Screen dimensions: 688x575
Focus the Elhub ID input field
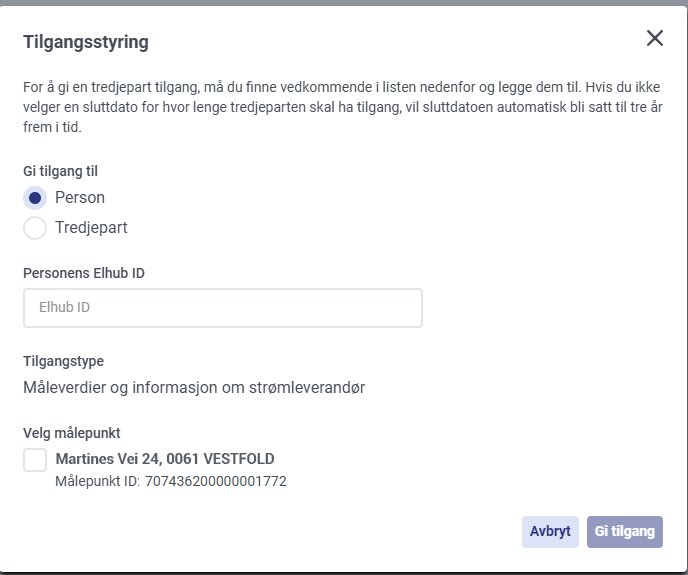click(x=223, y=308)
